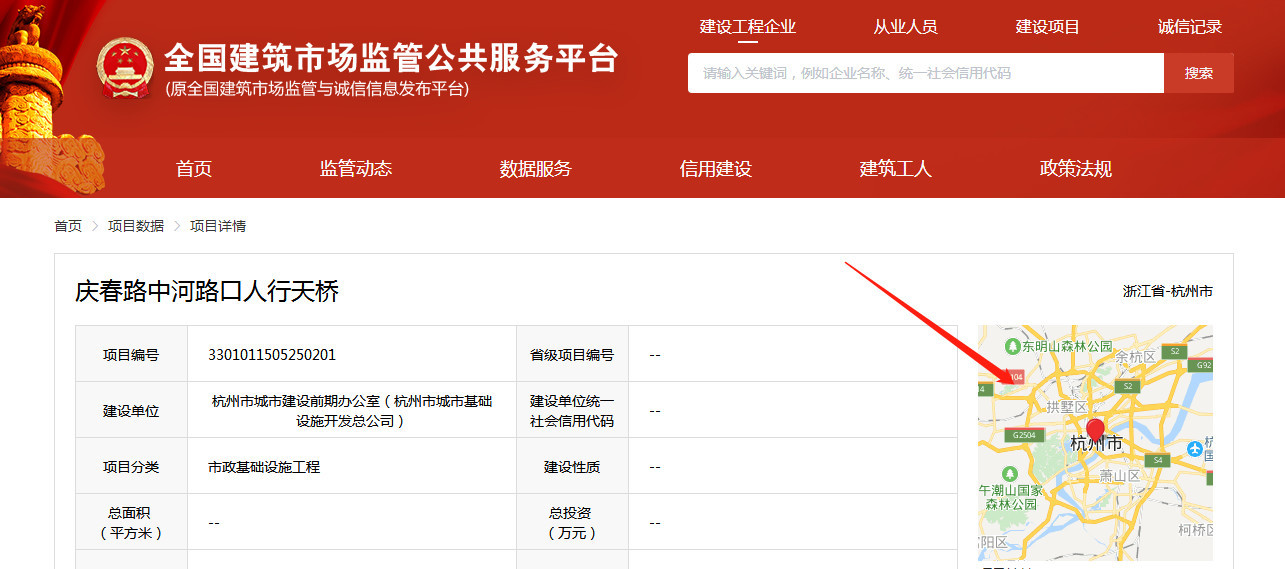Switch to the 建设项目 search tab
The image size is (1285, 569).
[x=1048, y=27]
